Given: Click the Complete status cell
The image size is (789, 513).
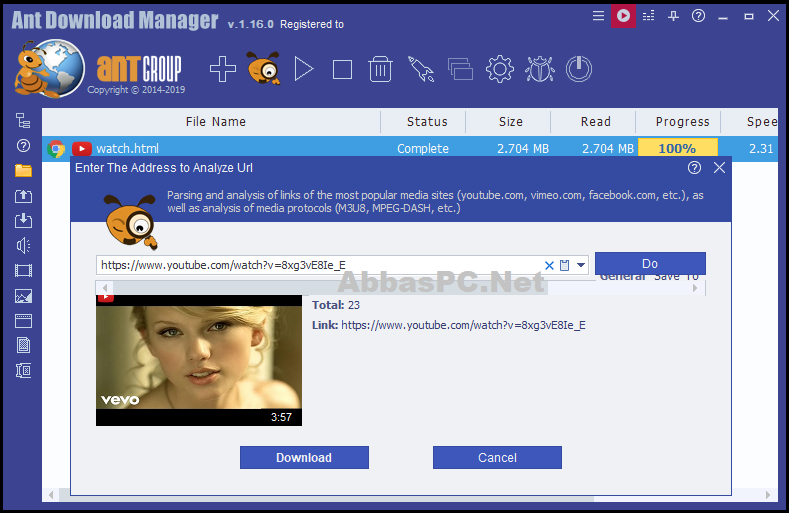Looking at the screenshot, I should [x=423, y=149].
